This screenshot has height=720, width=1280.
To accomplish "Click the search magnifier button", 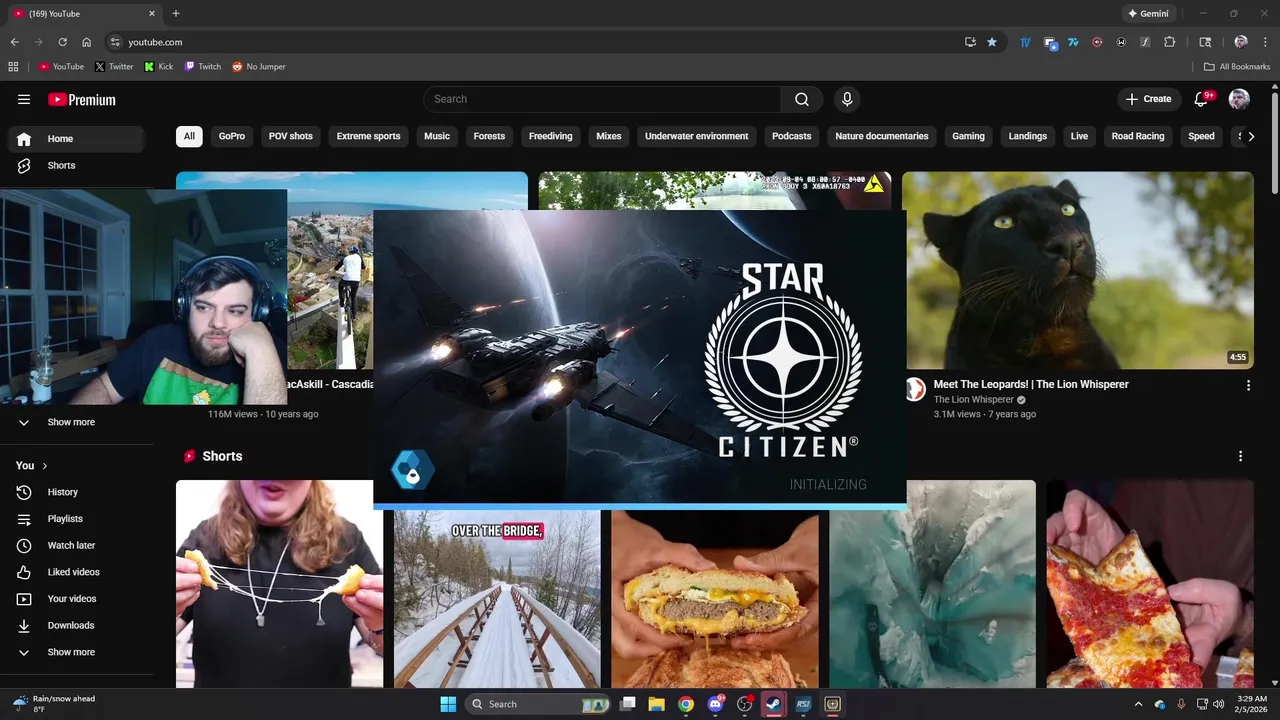I will (x=802, y=99).
